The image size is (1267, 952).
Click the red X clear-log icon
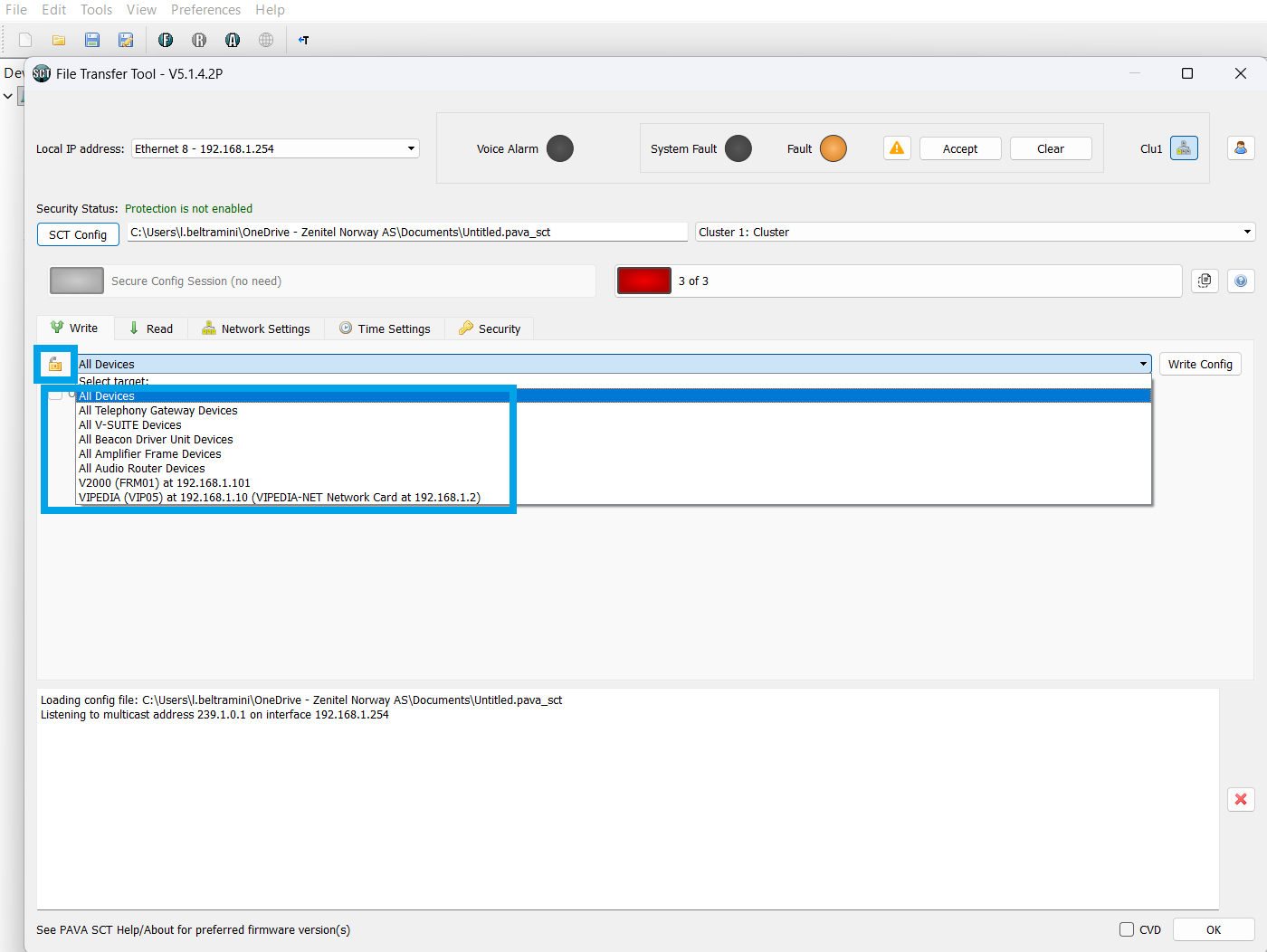[1241, 799]
